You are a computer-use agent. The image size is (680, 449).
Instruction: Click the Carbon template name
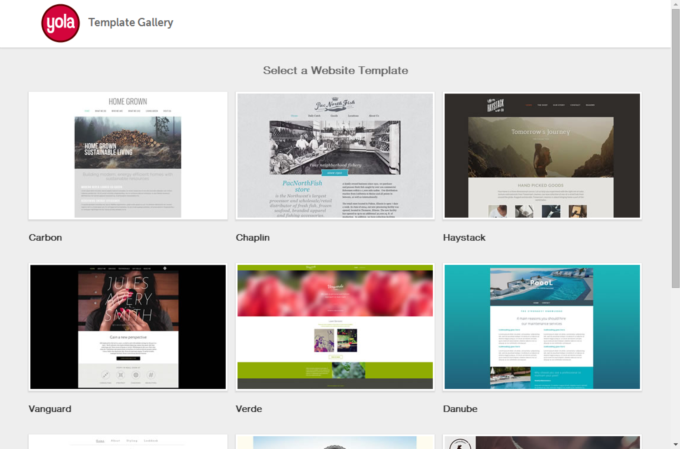click(x=46, y=238)
